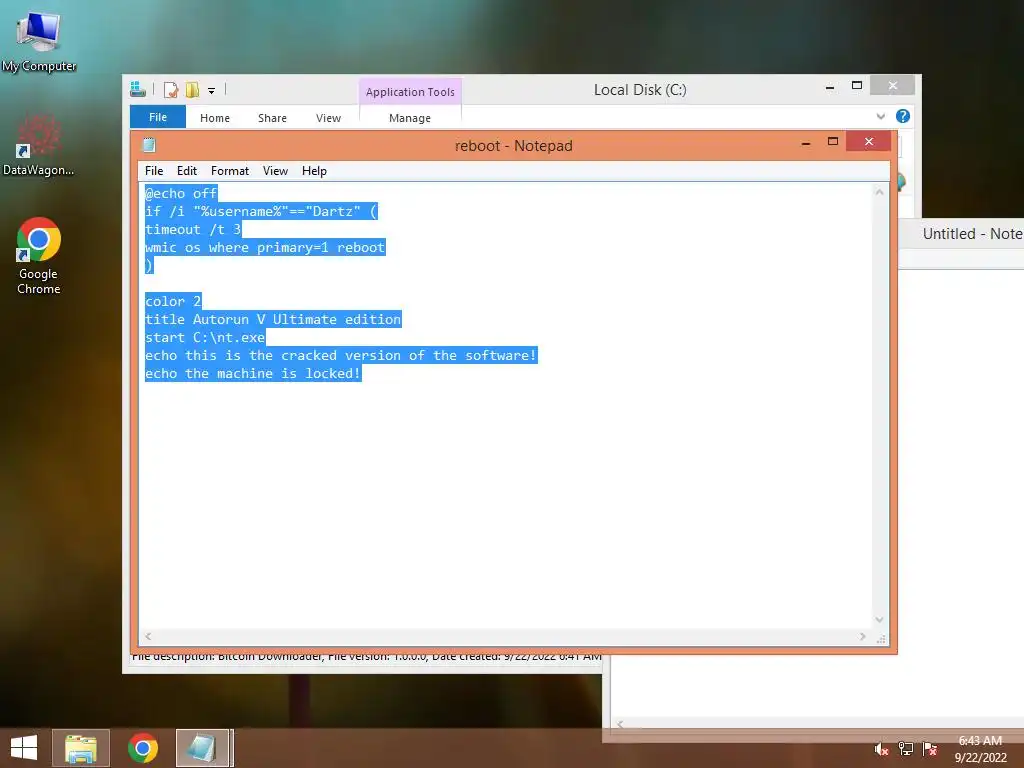Click the "title Autorun V Ultimate edition" line
This screenshot has height=768, width=1024.
[x=273, y=319]
